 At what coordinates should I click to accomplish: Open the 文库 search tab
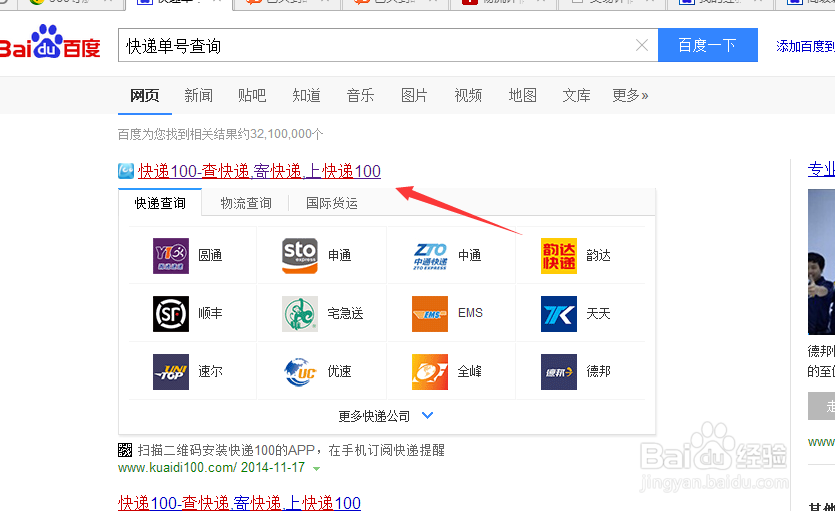(576, 95)
